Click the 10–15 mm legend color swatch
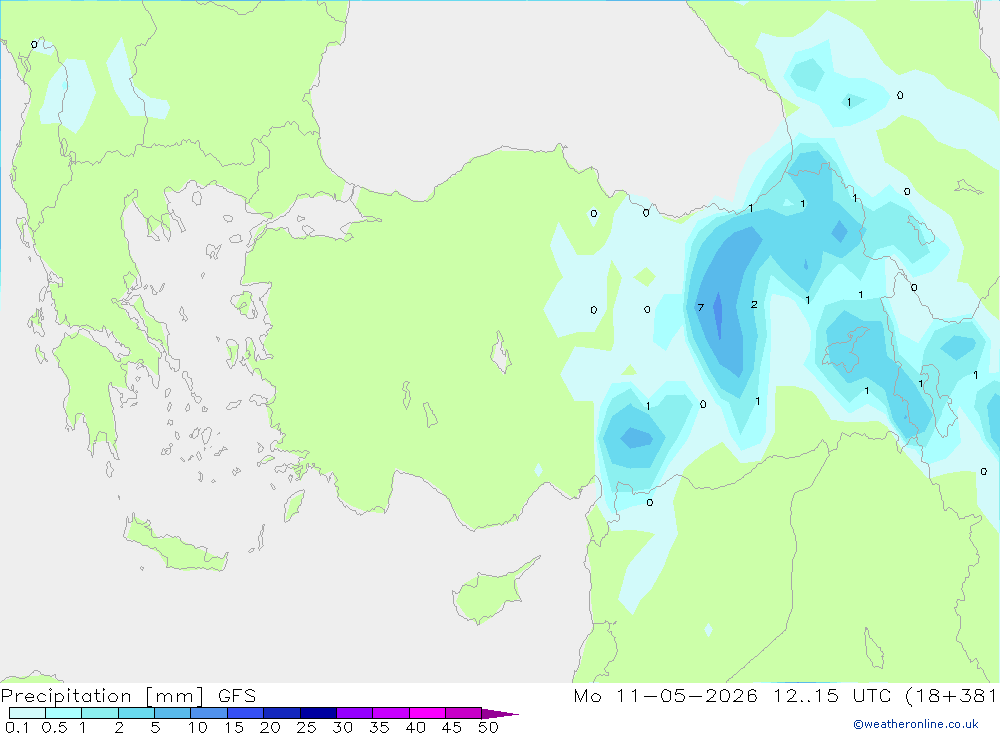This screenshot has width=1000, height=733. (209, 713)
